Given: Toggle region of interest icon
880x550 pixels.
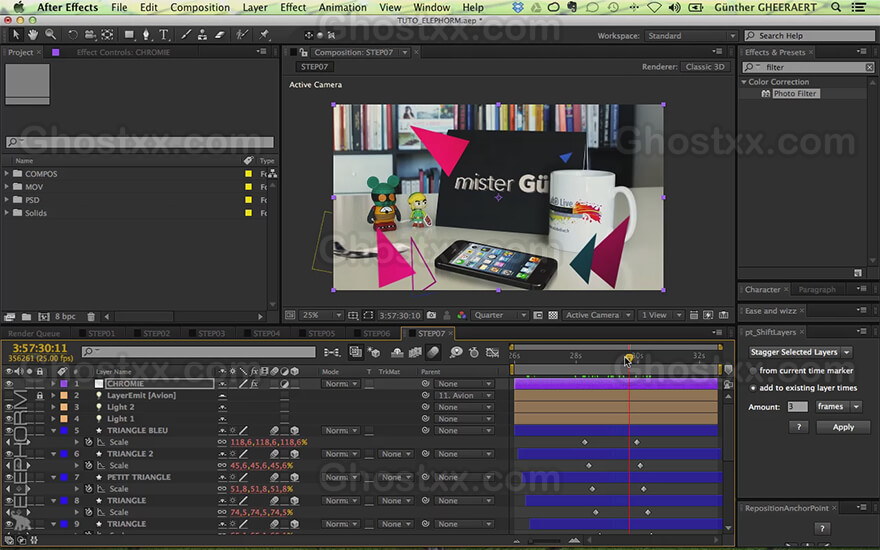Looking at the screenshot, I should [368, 315].
